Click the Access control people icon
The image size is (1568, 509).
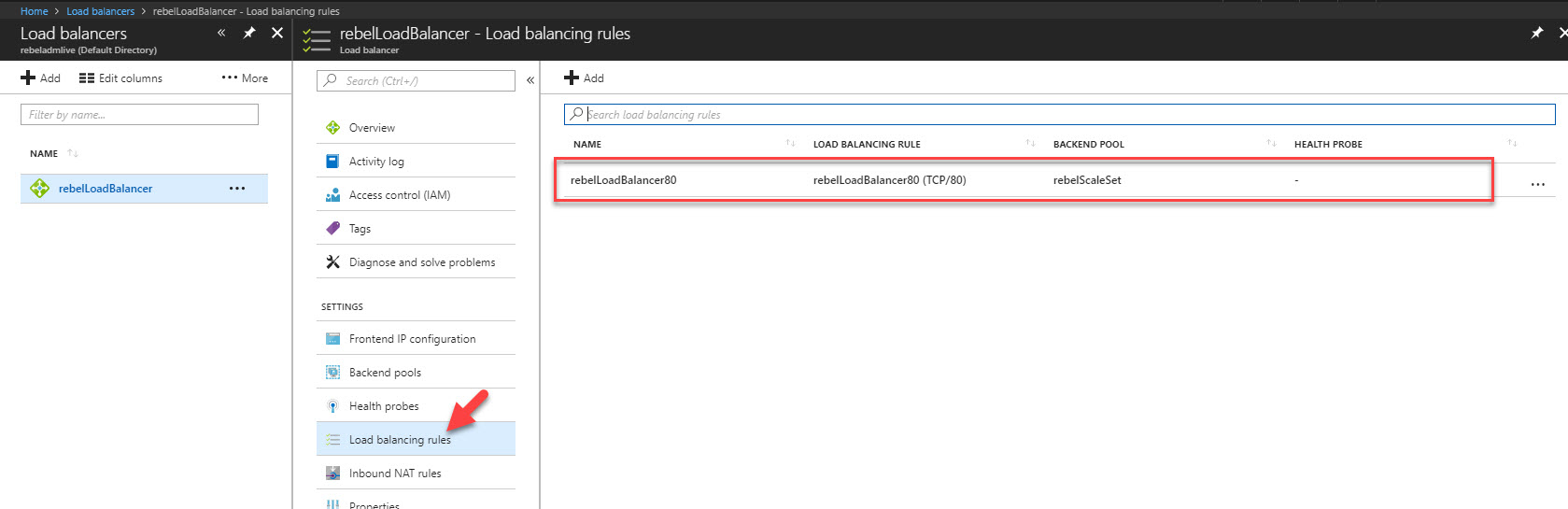tap(332, 195)
